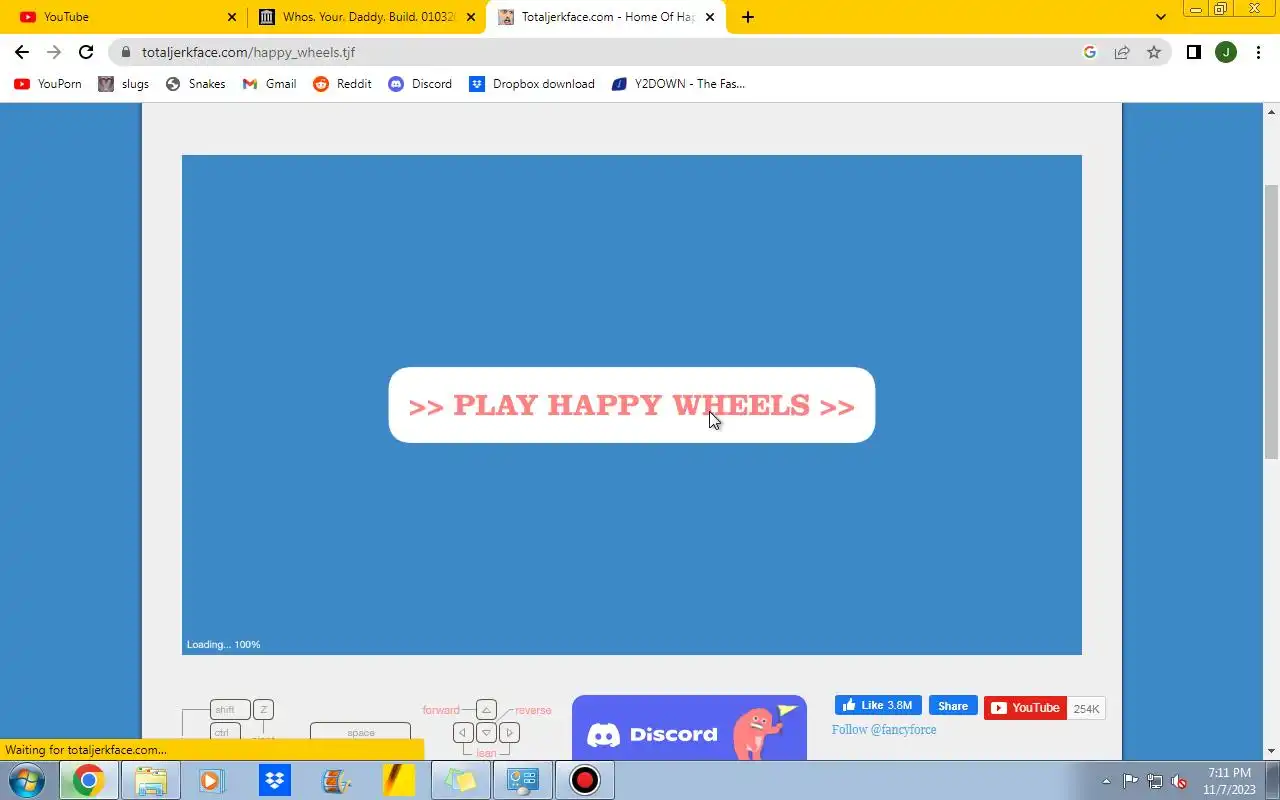
Task: Click the Facebook Like 3.8M button
Action: (x=878, y=705)
